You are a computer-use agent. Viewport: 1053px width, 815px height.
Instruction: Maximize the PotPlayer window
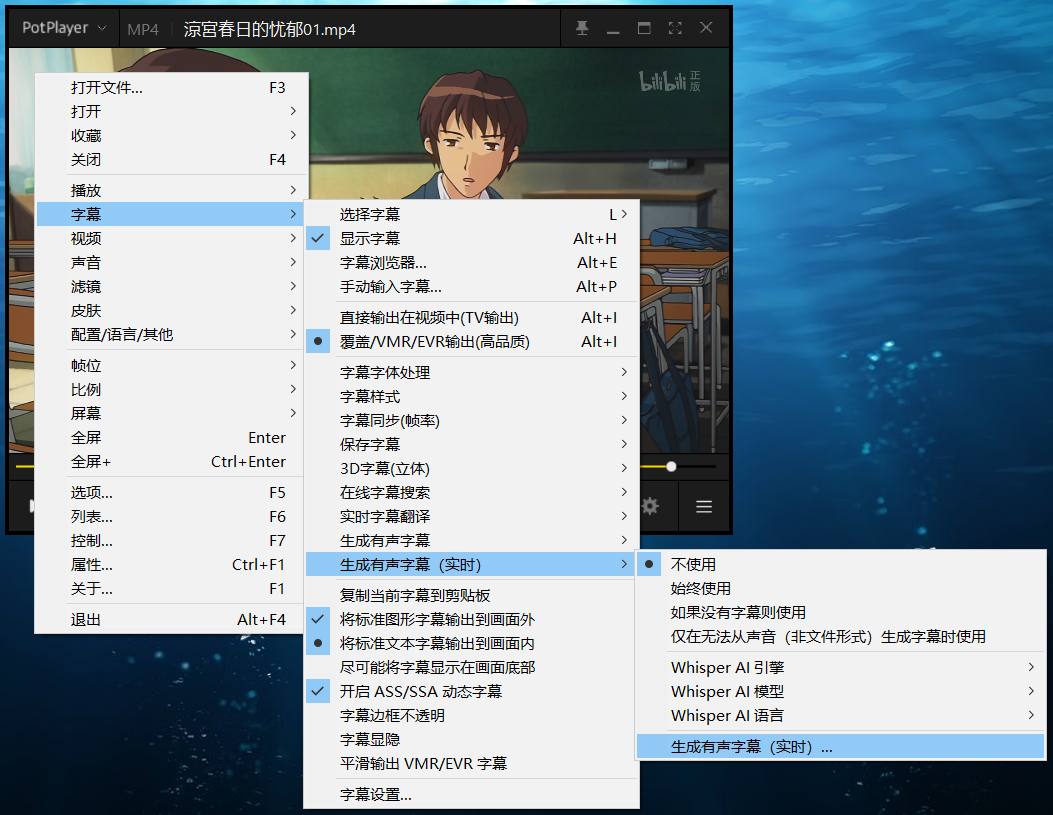point(644,28)
